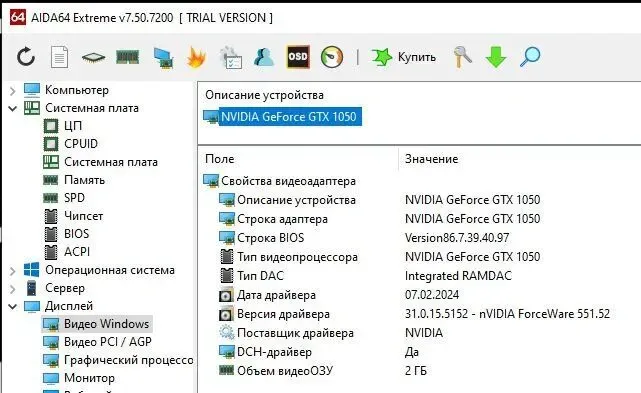
Task: Select Чипсет in the tree
Action: [83, 216]
